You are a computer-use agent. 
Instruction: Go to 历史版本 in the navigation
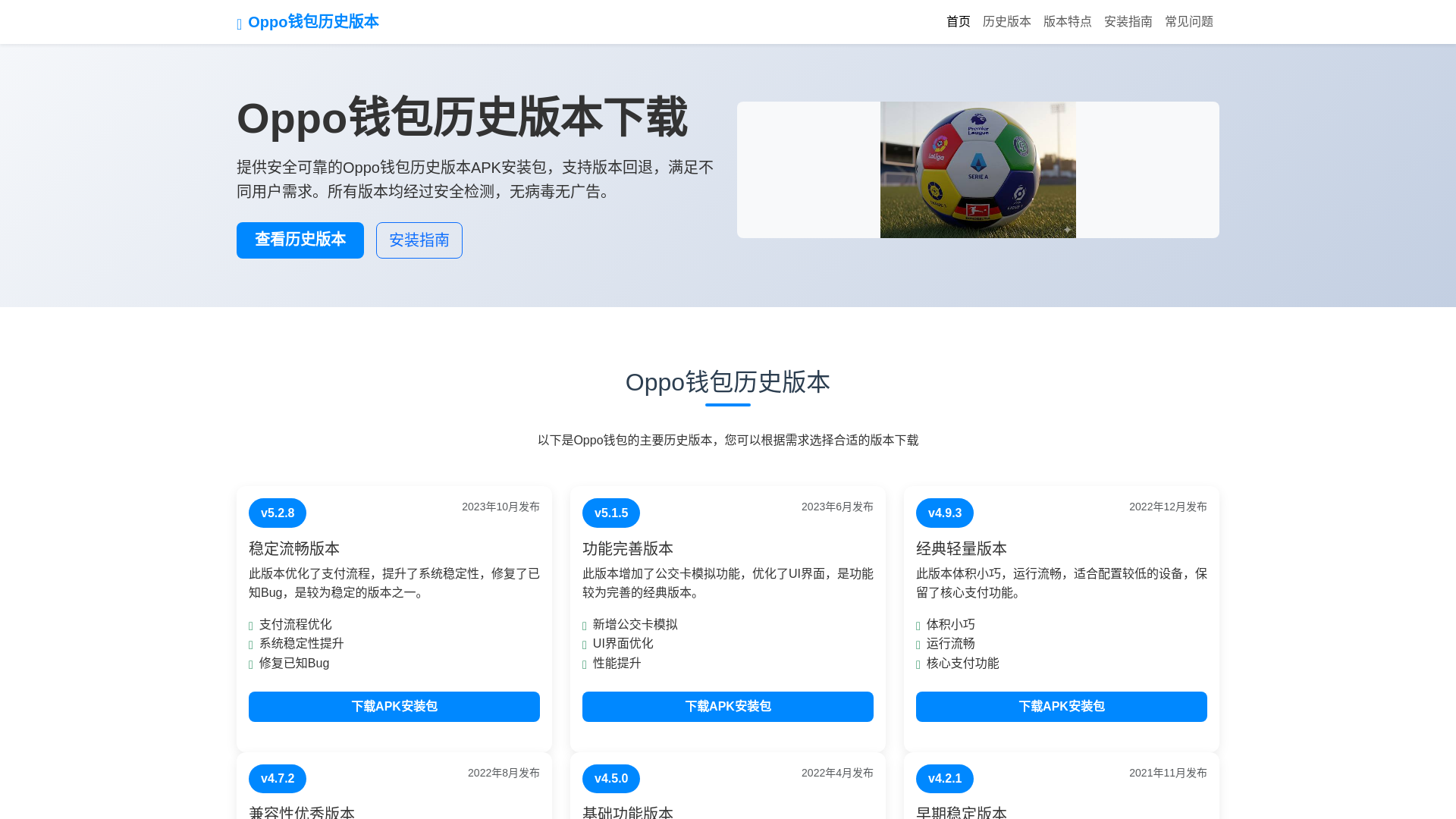point(1006,22)
